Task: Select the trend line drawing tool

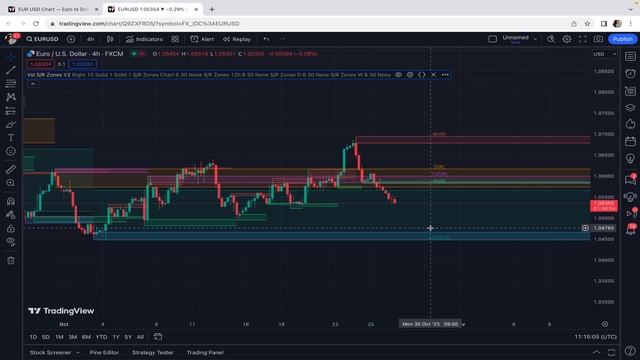Action: (11, 70)
